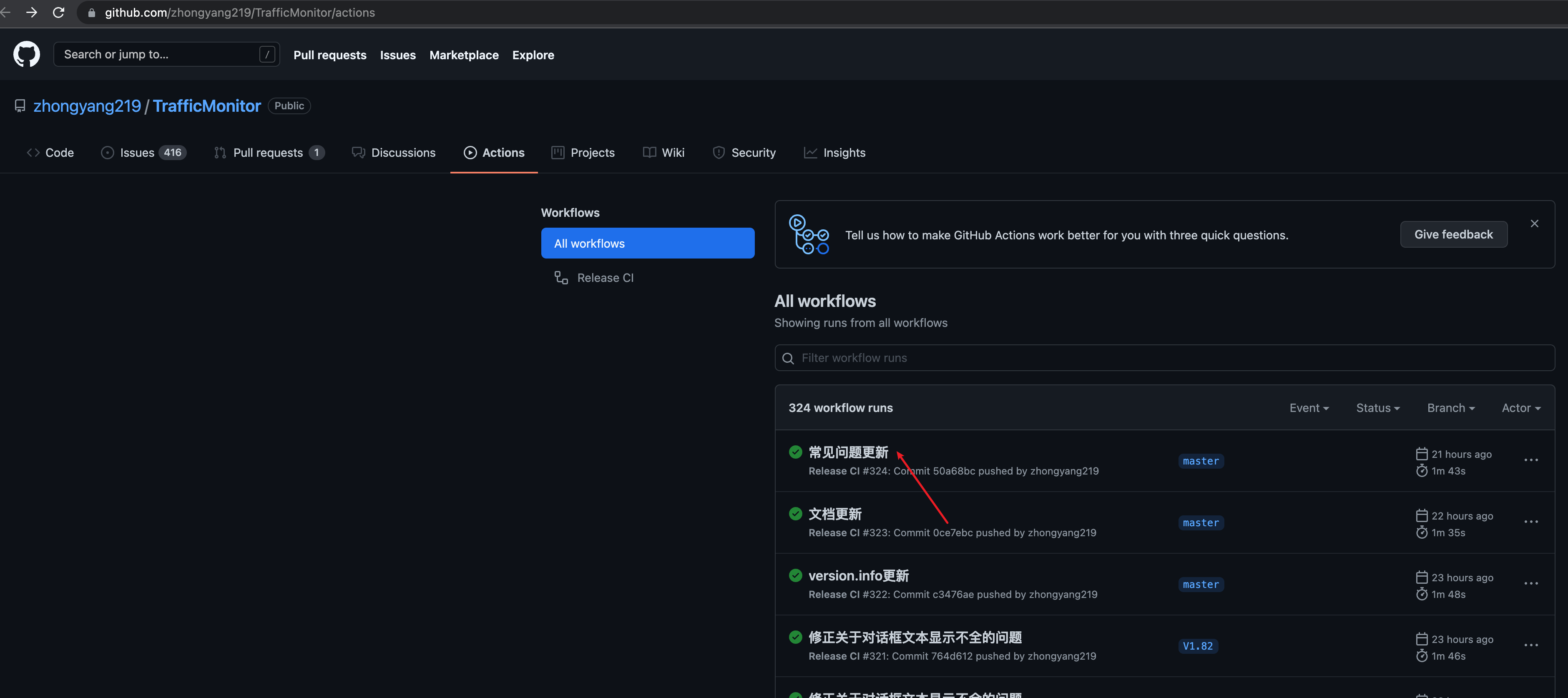
Task: Expand the Branch filter
Action: click(1451, 408)
